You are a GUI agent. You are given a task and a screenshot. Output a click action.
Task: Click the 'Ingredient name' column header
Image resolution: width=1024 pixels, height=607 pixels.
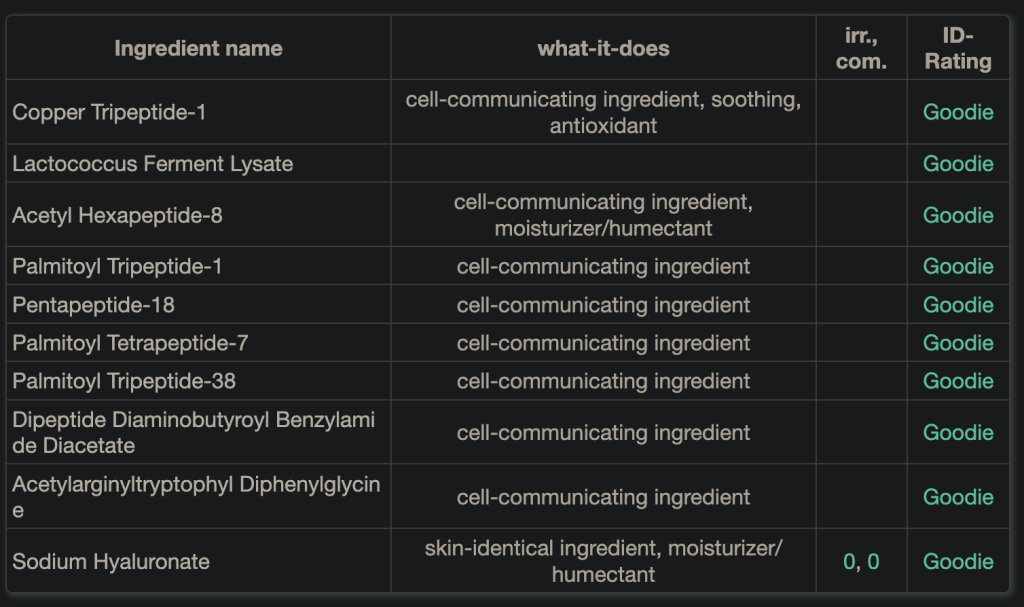(x=198, y=48)
